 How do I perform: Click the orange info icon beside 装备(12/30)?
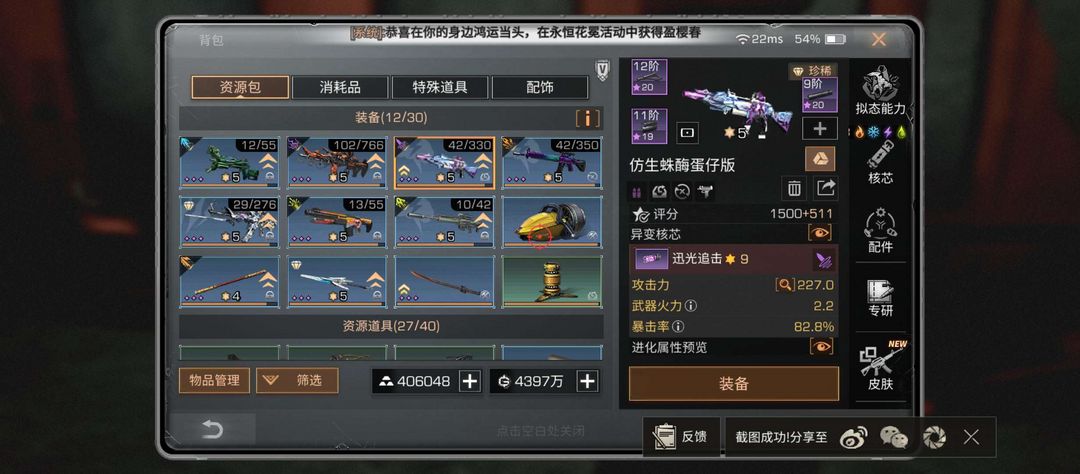[587, 118]
